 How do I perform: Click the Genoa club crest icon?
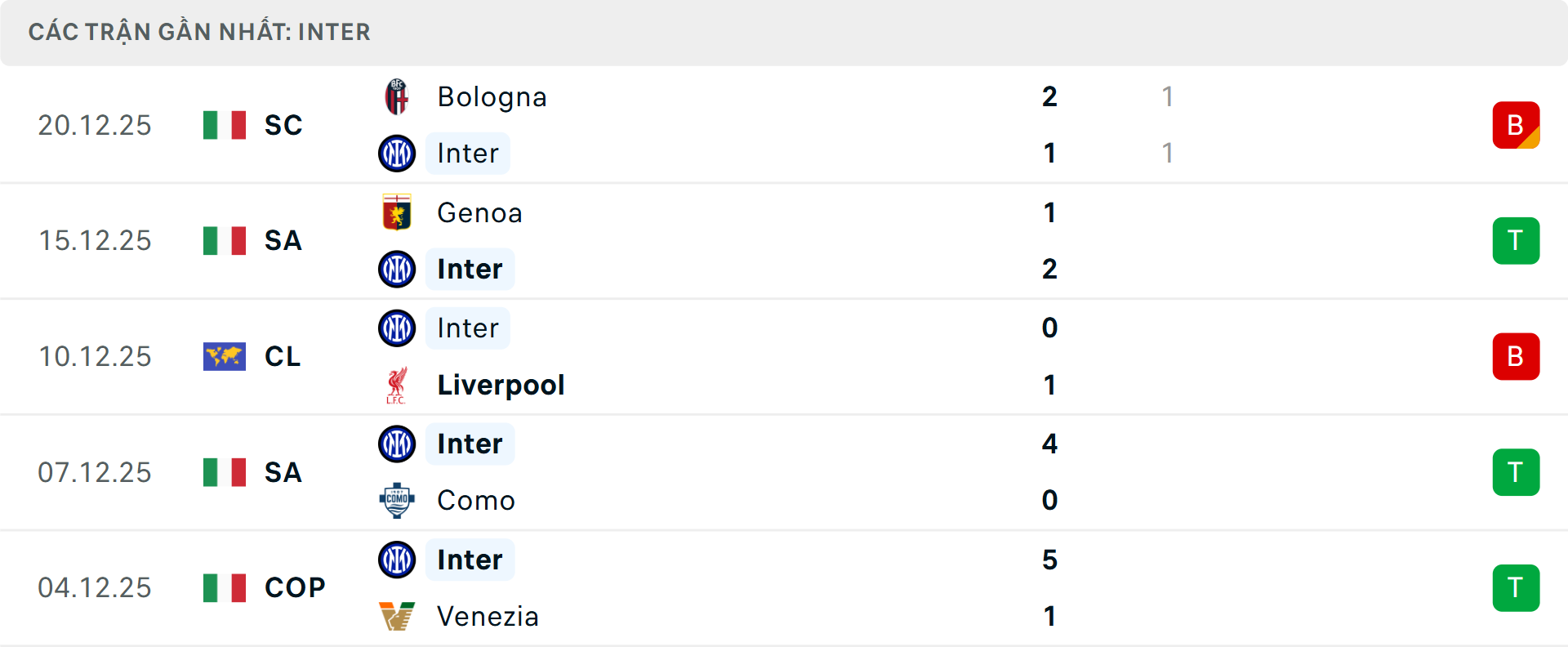[397, 213]
